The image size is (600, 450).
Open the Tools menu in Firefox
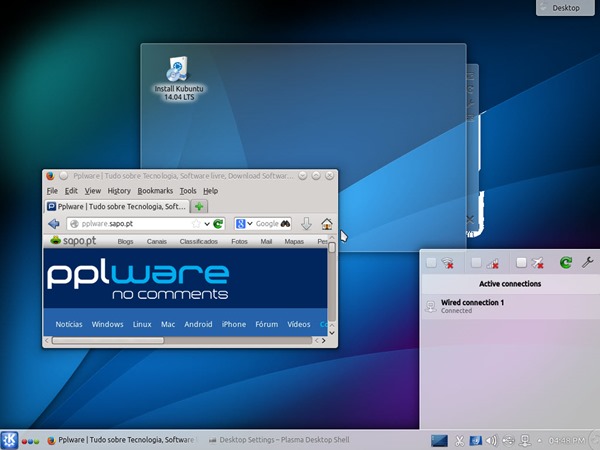point(188,191)
